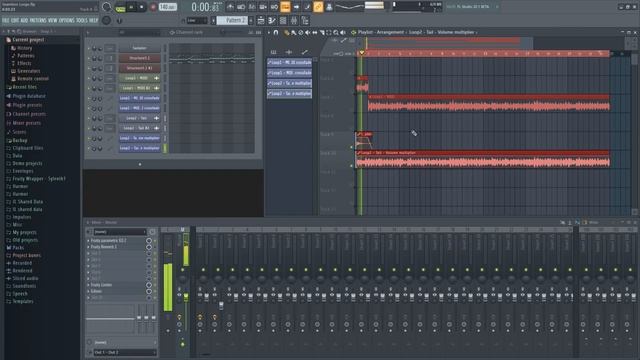Viewport: 640px width, 360px height.
Task: Open Sliced audio folder in browser
Action: [25, 278]
